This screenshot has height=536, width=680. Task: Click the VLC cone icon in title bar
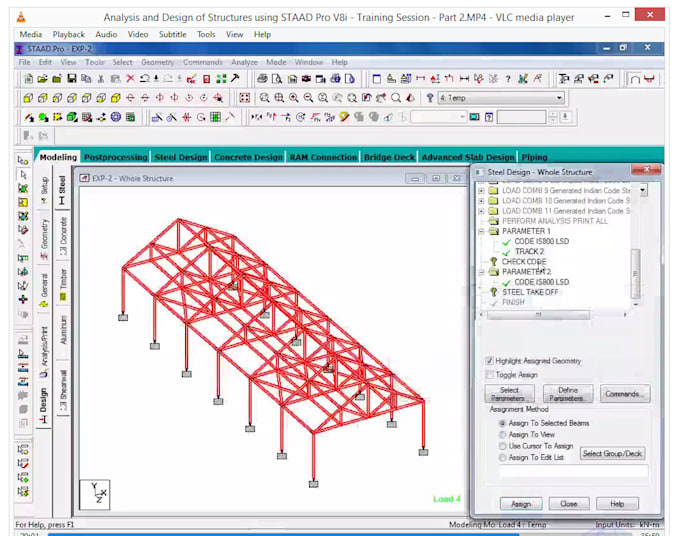point(21,17)
